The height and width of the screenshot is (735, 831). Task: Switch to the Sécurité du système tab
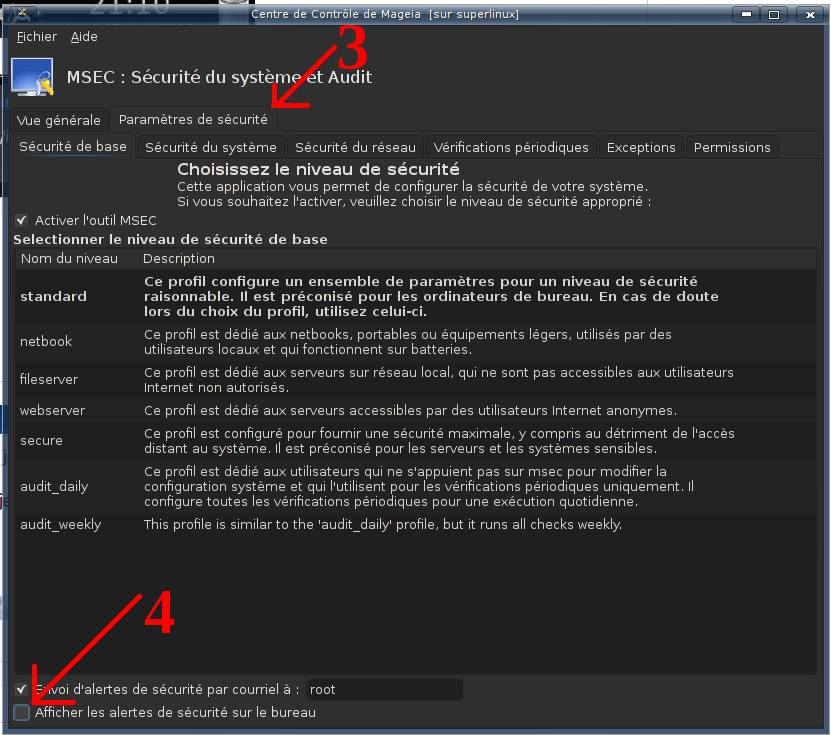point(211,147)
